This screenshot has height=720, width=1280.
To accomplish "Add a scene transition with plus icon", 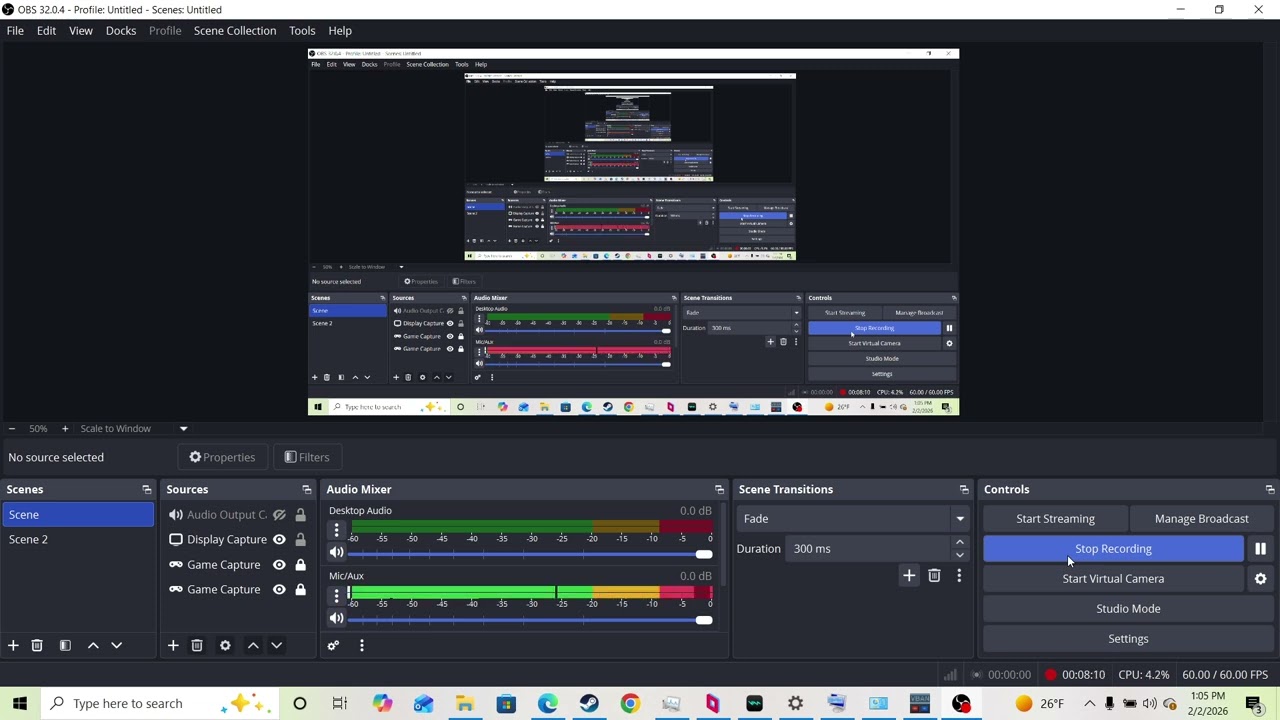I will point(909,576).
